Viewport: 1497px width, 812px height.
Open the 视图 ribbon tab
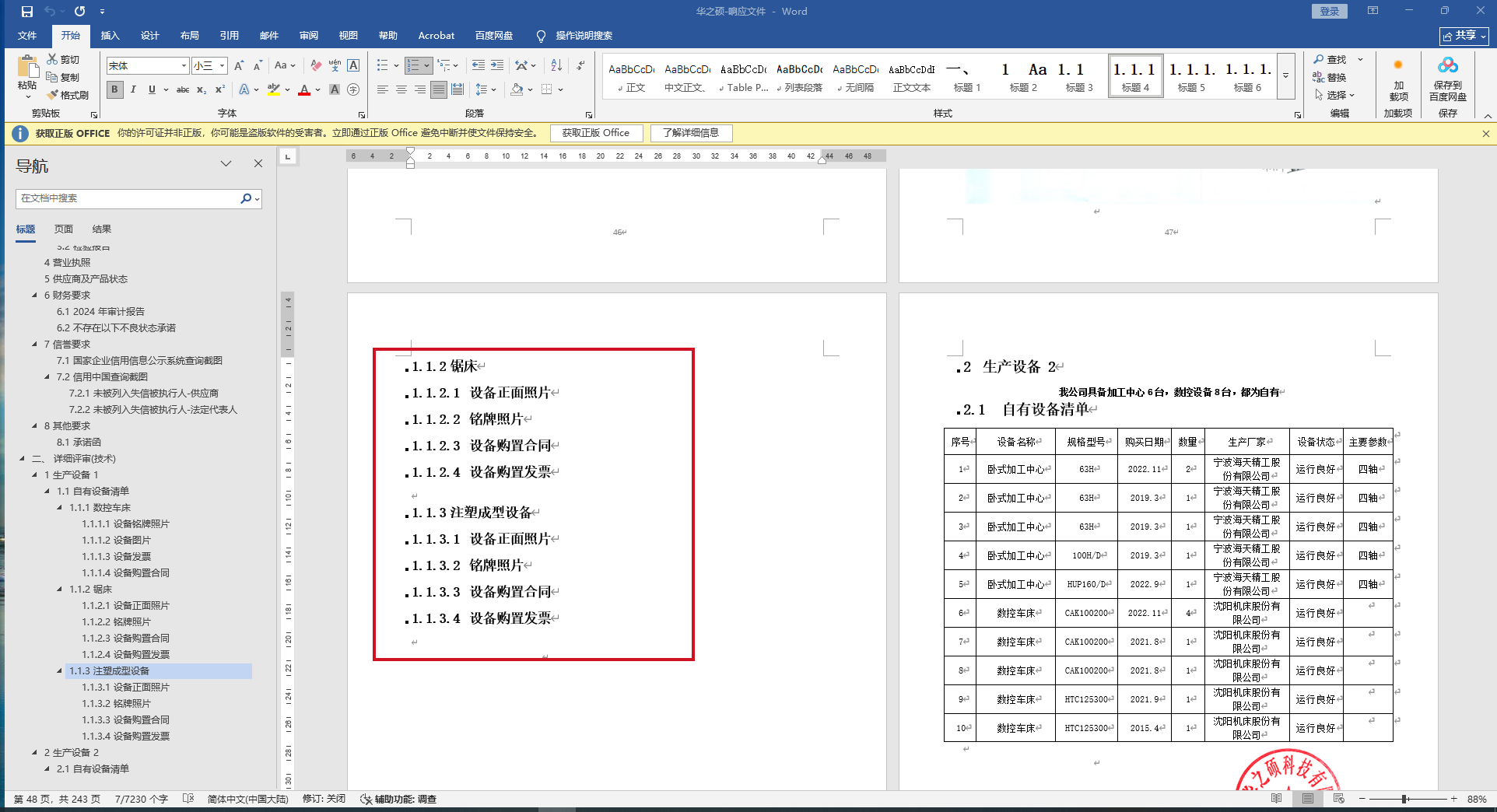pos(349,36)
